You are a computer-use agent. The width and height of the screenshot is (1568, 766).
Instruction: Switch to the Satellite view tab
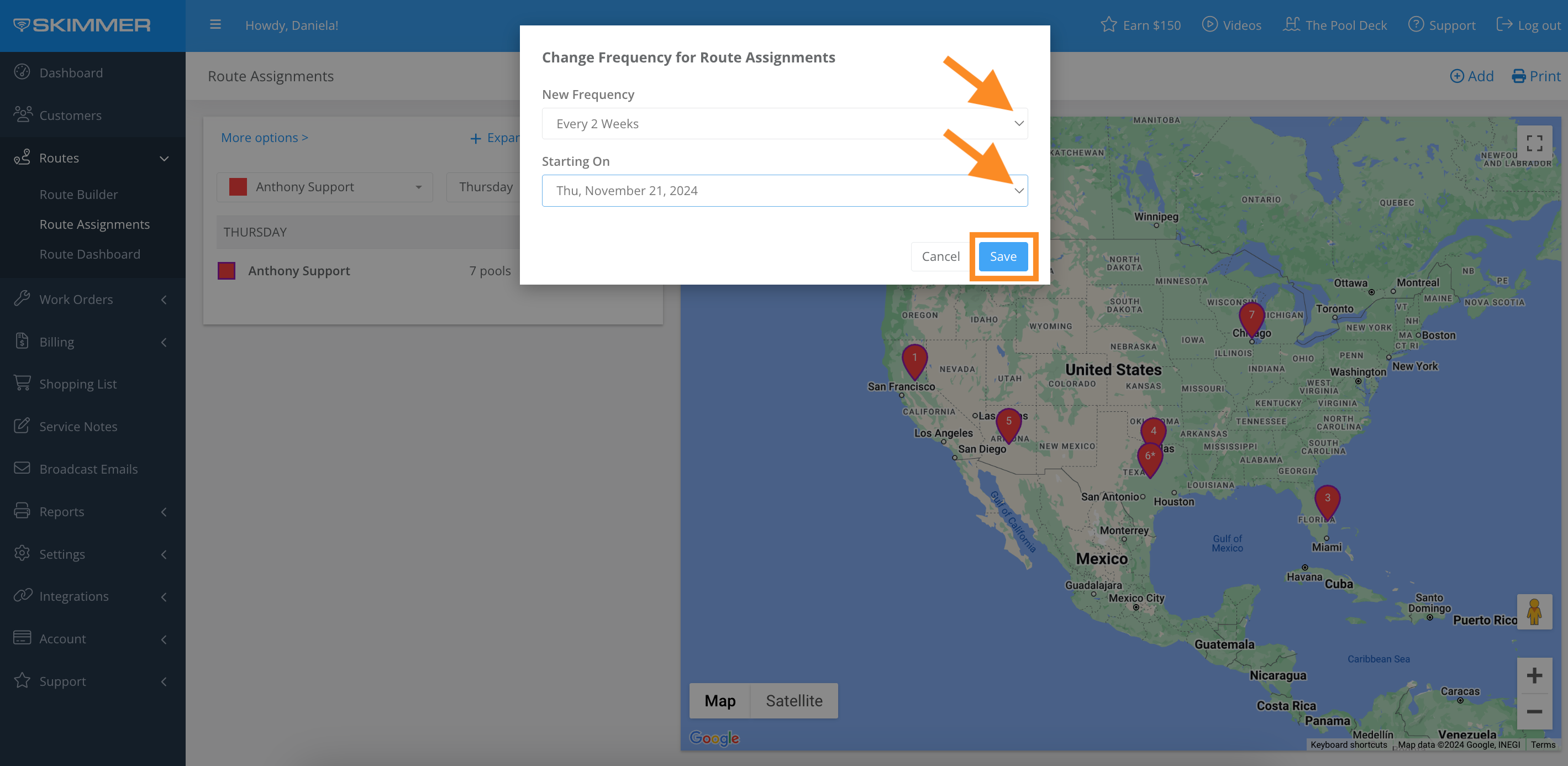[794, 700]
